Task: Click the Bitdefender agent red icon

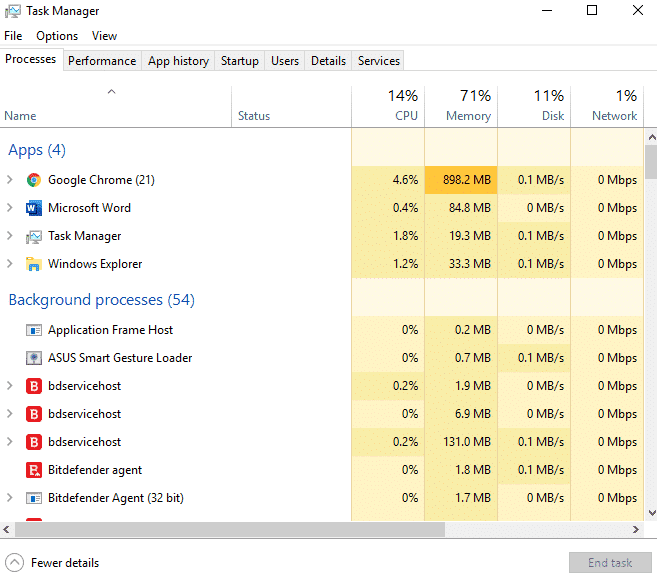Action: pos(34,470)
